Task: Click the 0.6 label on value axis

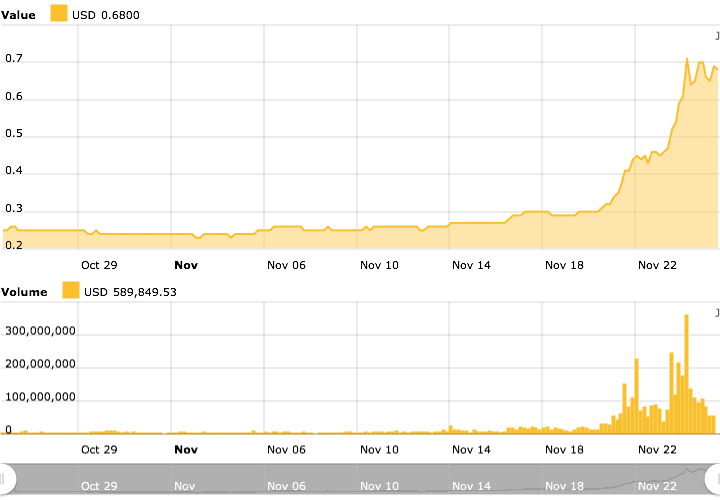Action: click(14, 96)
